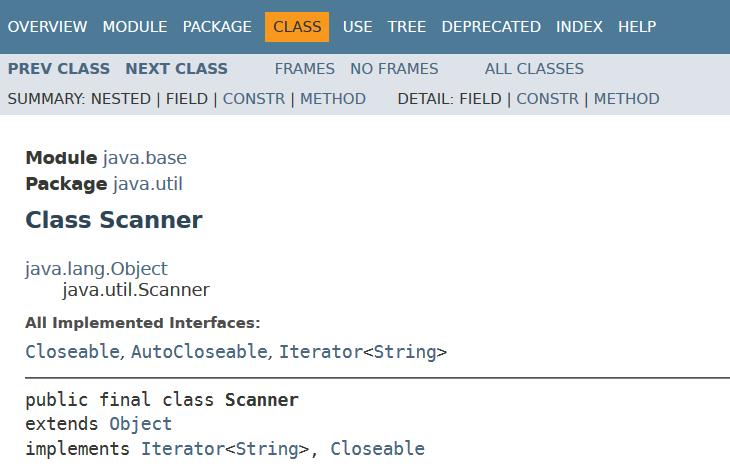Open the java.base module link
The height and width of the screenshot is (474, 730).
(x=144, y=158)
